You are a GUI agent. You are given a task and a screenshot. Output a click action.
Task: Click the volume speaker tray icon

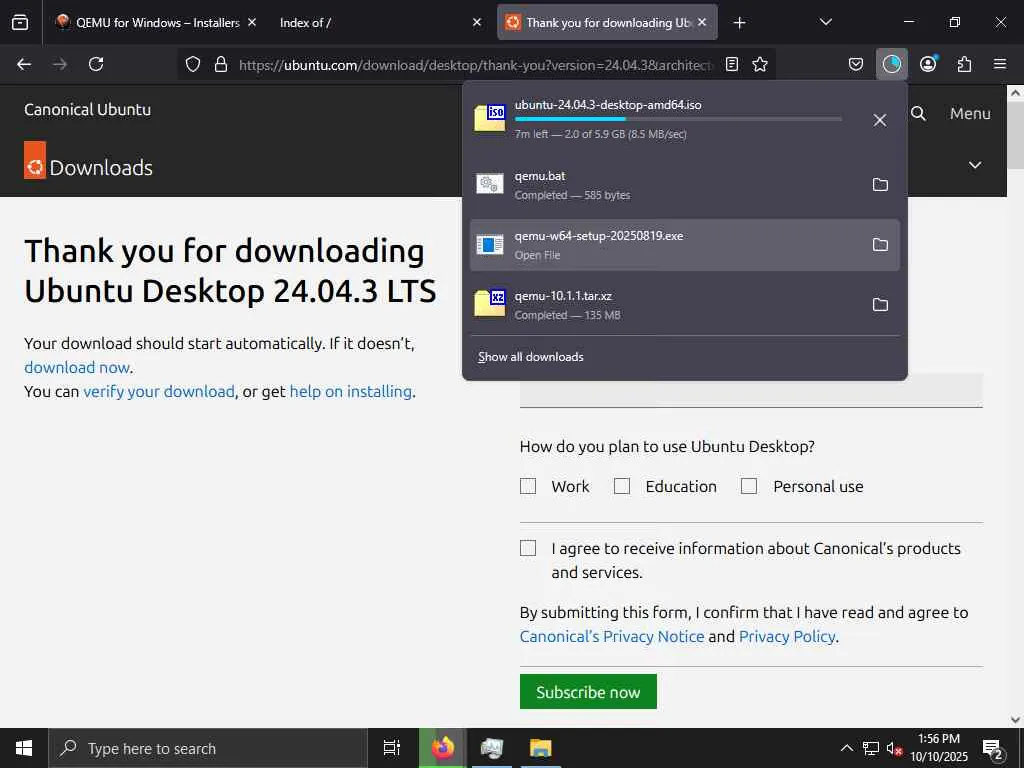coord(894,749)
